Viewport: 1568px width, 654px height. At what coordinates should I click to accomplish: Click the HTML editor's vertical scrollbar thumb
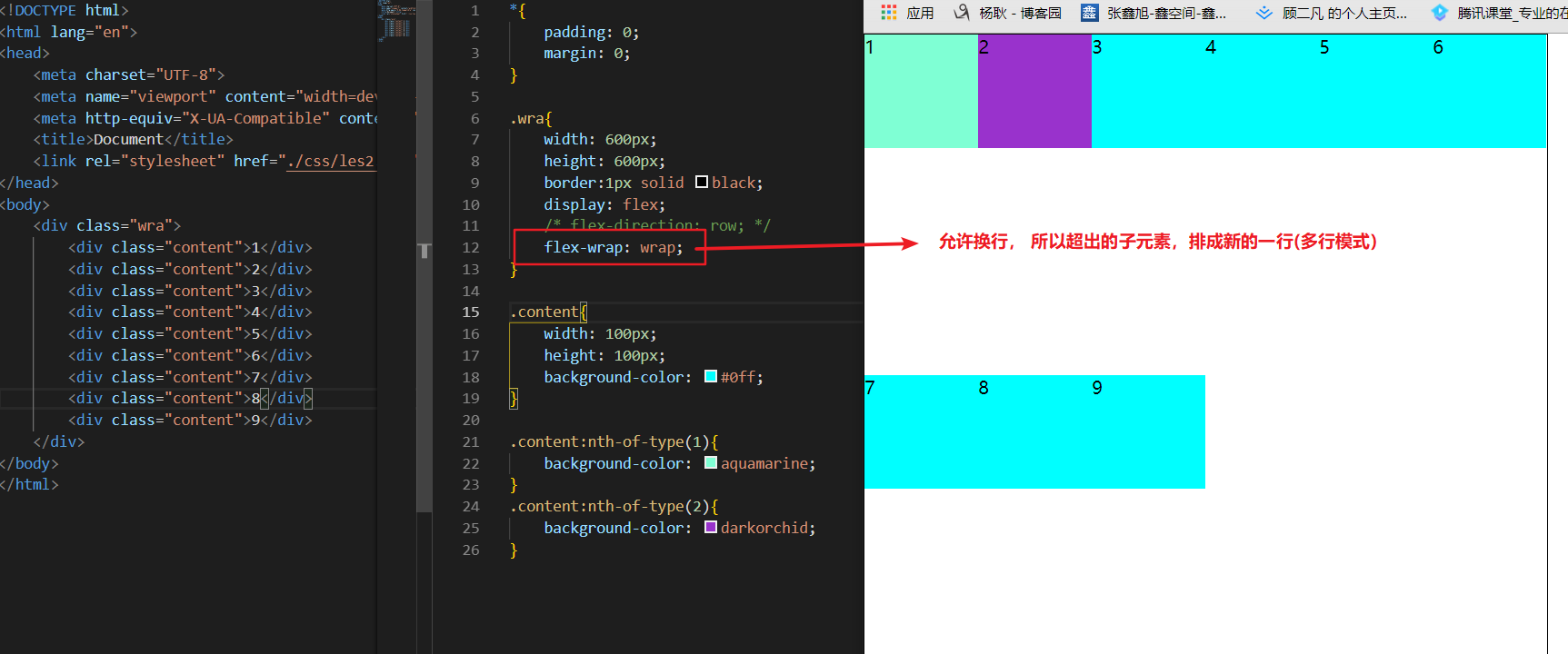424,256
